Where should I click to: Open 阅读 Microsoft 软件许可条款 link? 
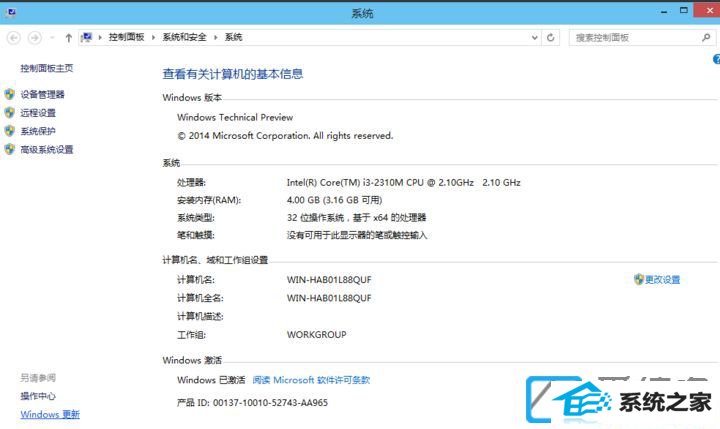click(x=311, y=380)
